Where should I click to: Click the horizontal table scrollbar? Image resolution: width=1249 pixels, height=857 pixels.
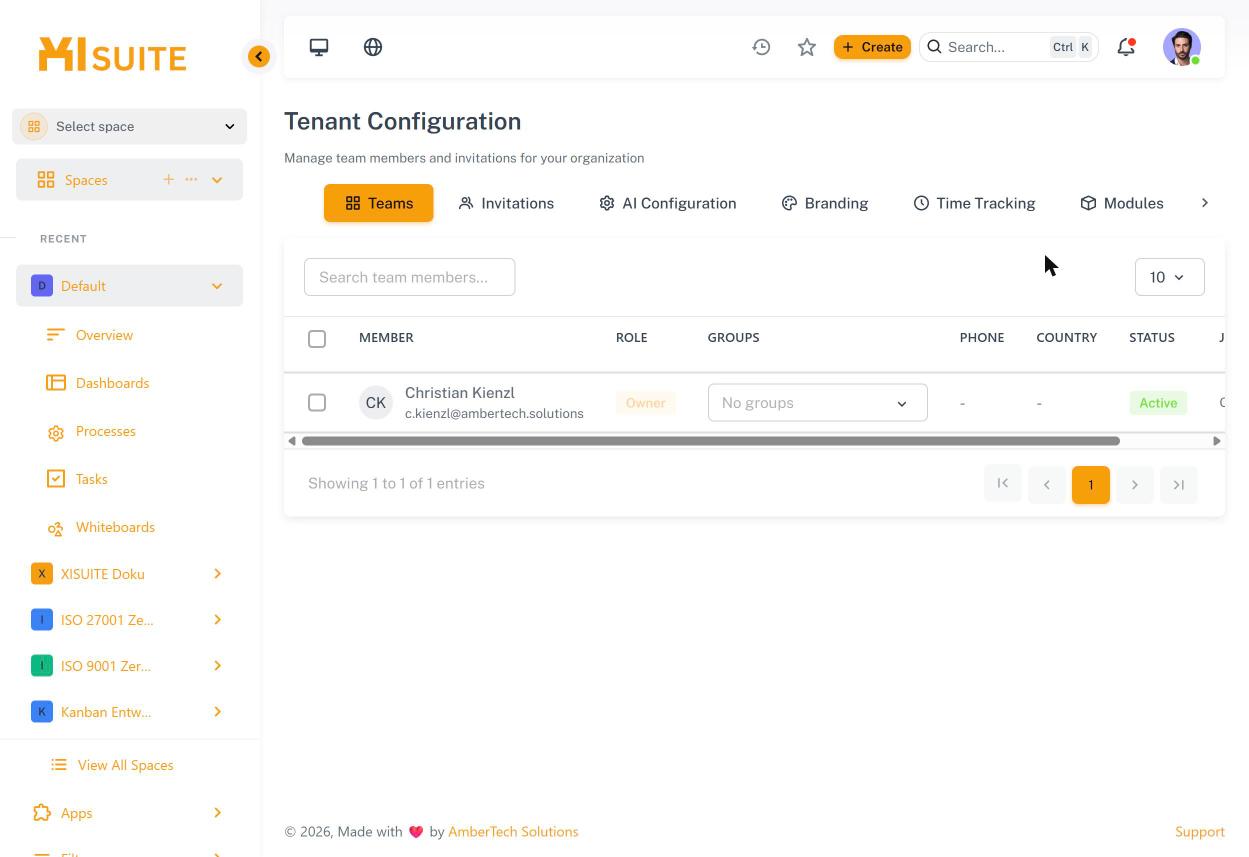click(711, 441)
